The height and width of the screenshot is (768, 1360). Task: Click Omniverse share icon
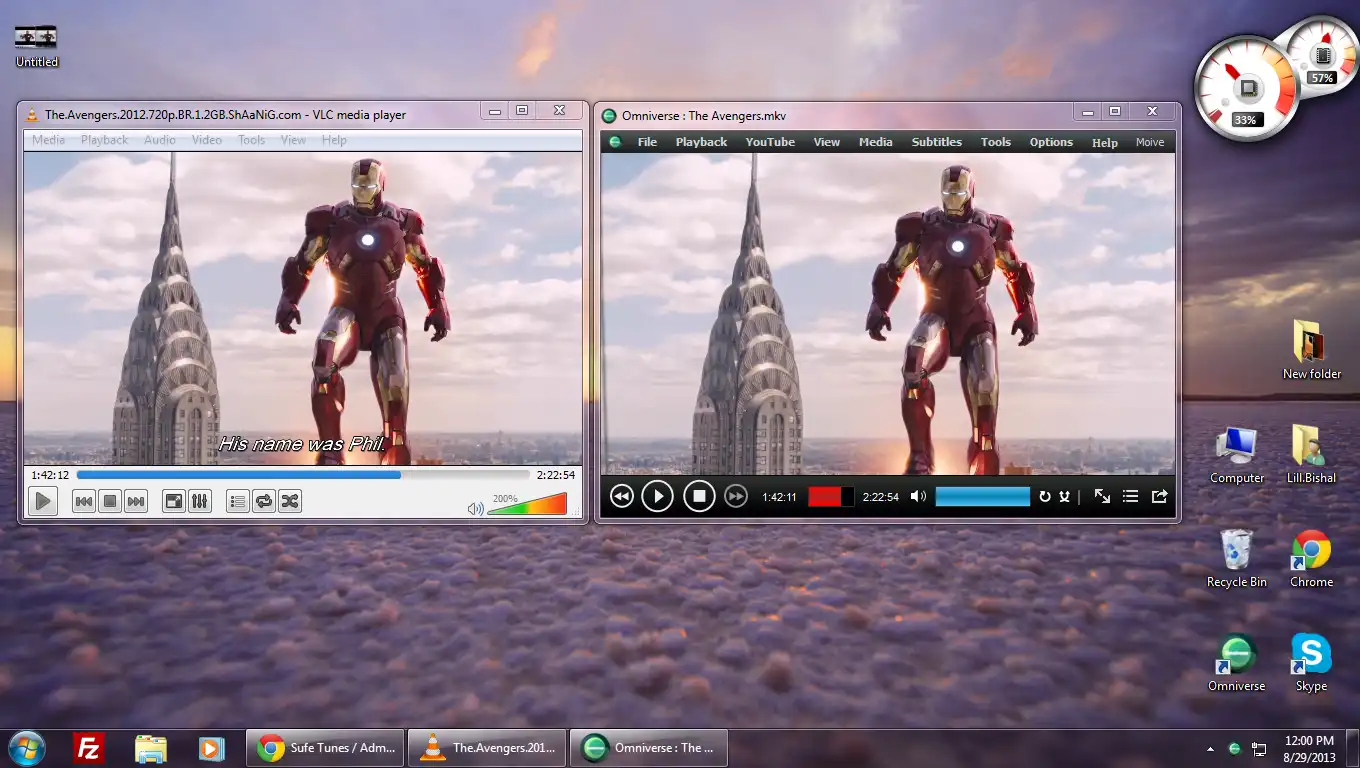pos(1159,496)
